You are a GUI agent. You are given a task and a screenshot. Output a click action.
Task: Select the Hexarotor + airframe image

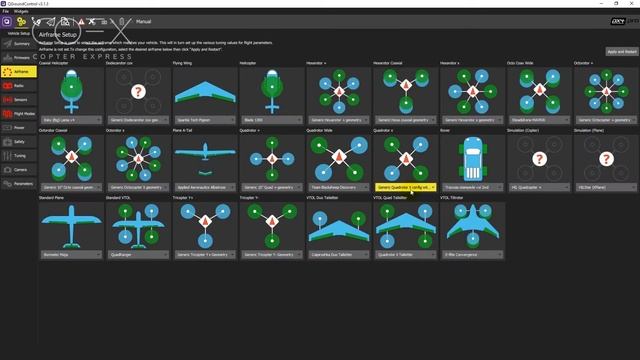click(339, 91)
